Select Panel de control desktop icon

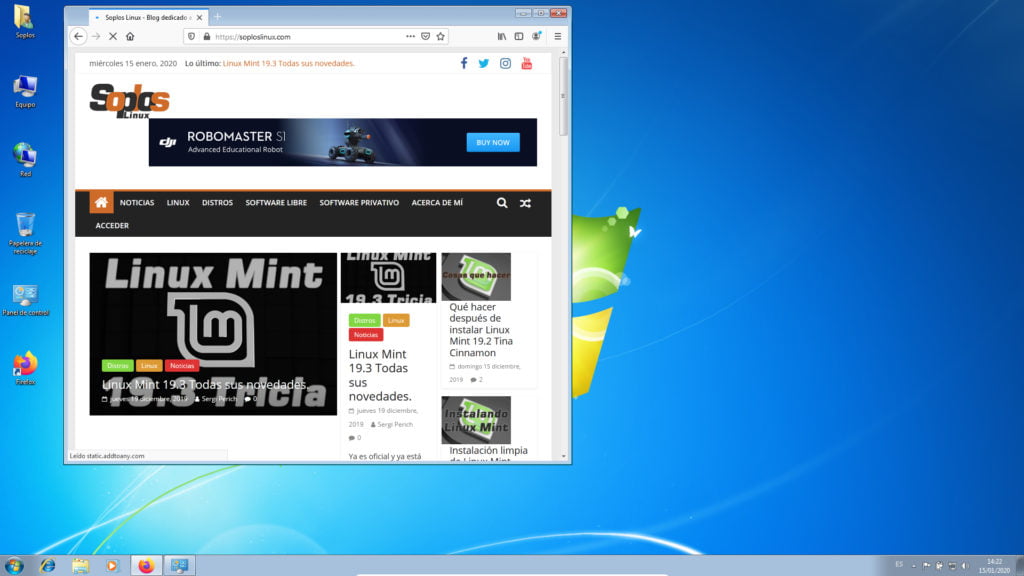pos(25,300)
